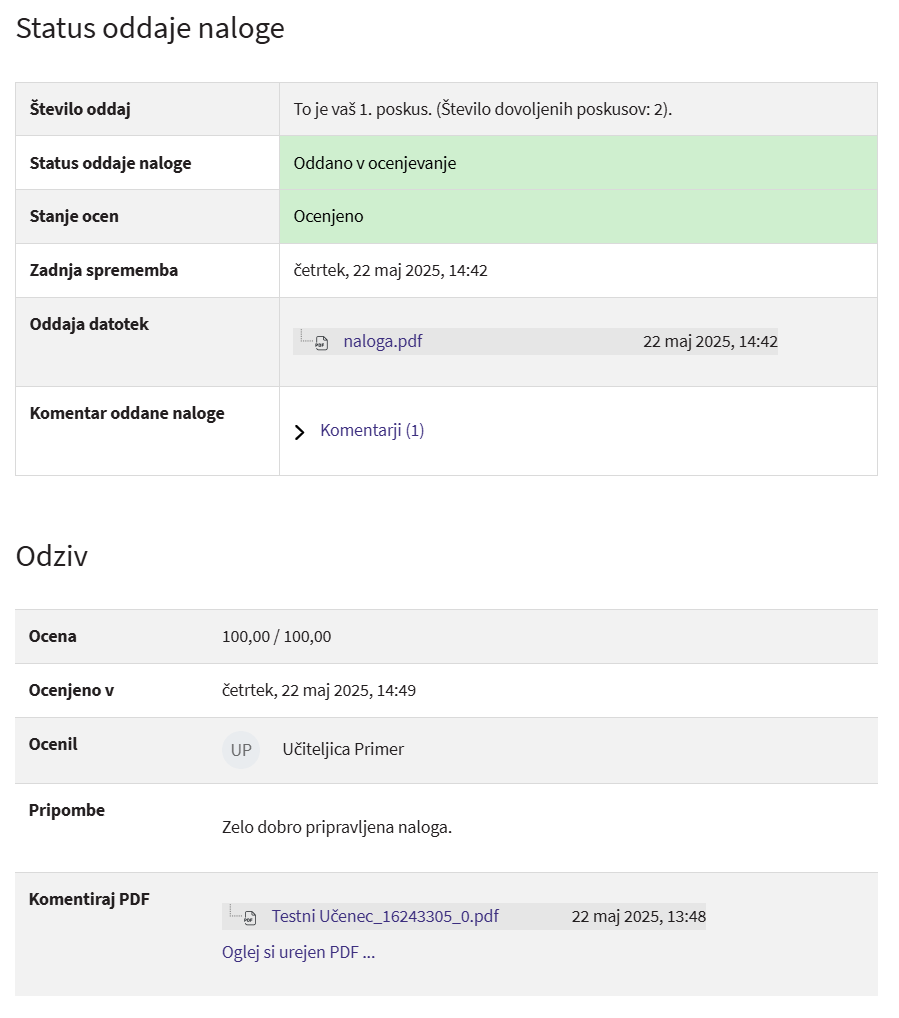Click the grader name Učiteljica Primer
Viewport: 899px width, 1018px height.
(x=343, y=750)
